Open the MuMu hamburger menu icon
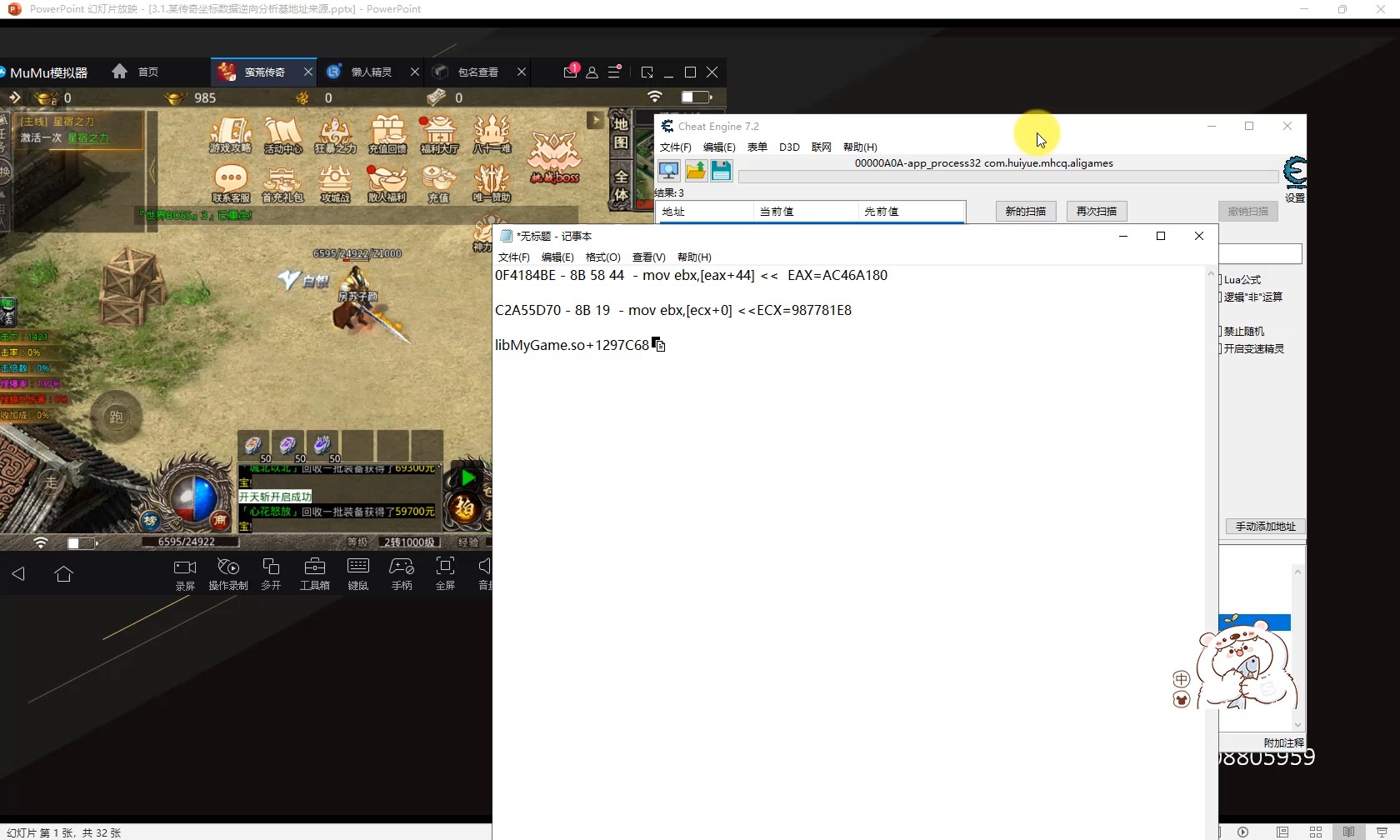The height and width of the screenshot is (840, 1400). (614, 72)
